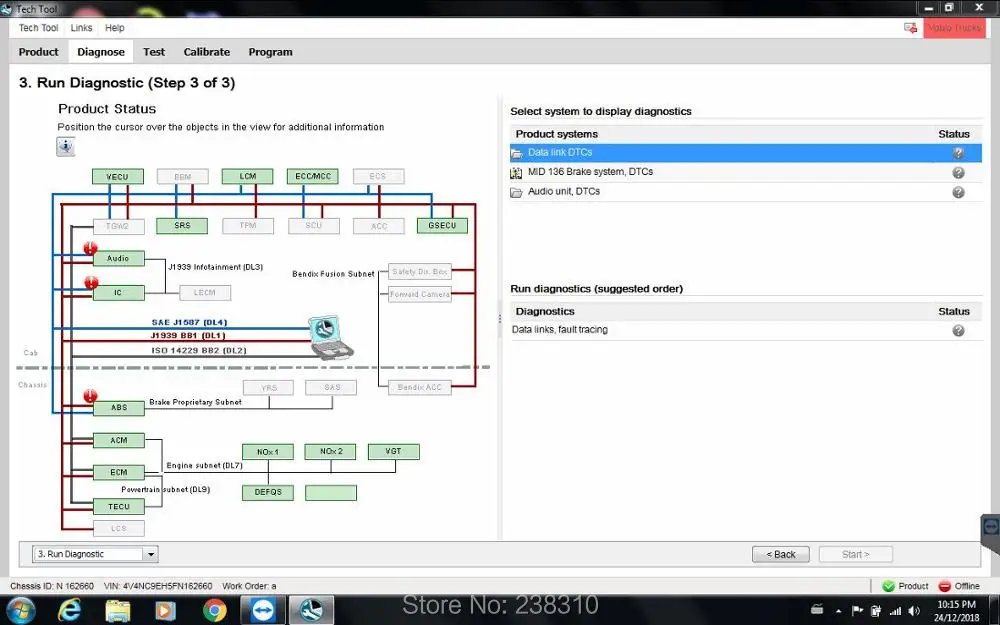The height and width of the screenshot is (625, 1000).
Task: Click the laptop diagnostic tool icon
Action: [x=329, y=337]
